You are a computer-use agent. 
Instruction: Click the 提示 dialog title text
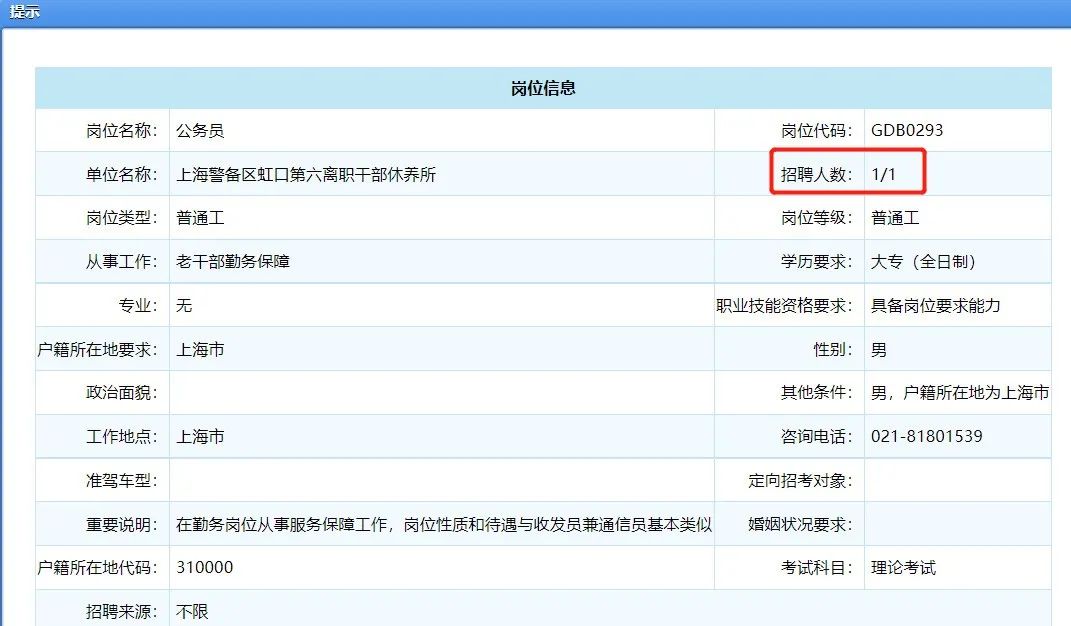[x=25, y=12]
